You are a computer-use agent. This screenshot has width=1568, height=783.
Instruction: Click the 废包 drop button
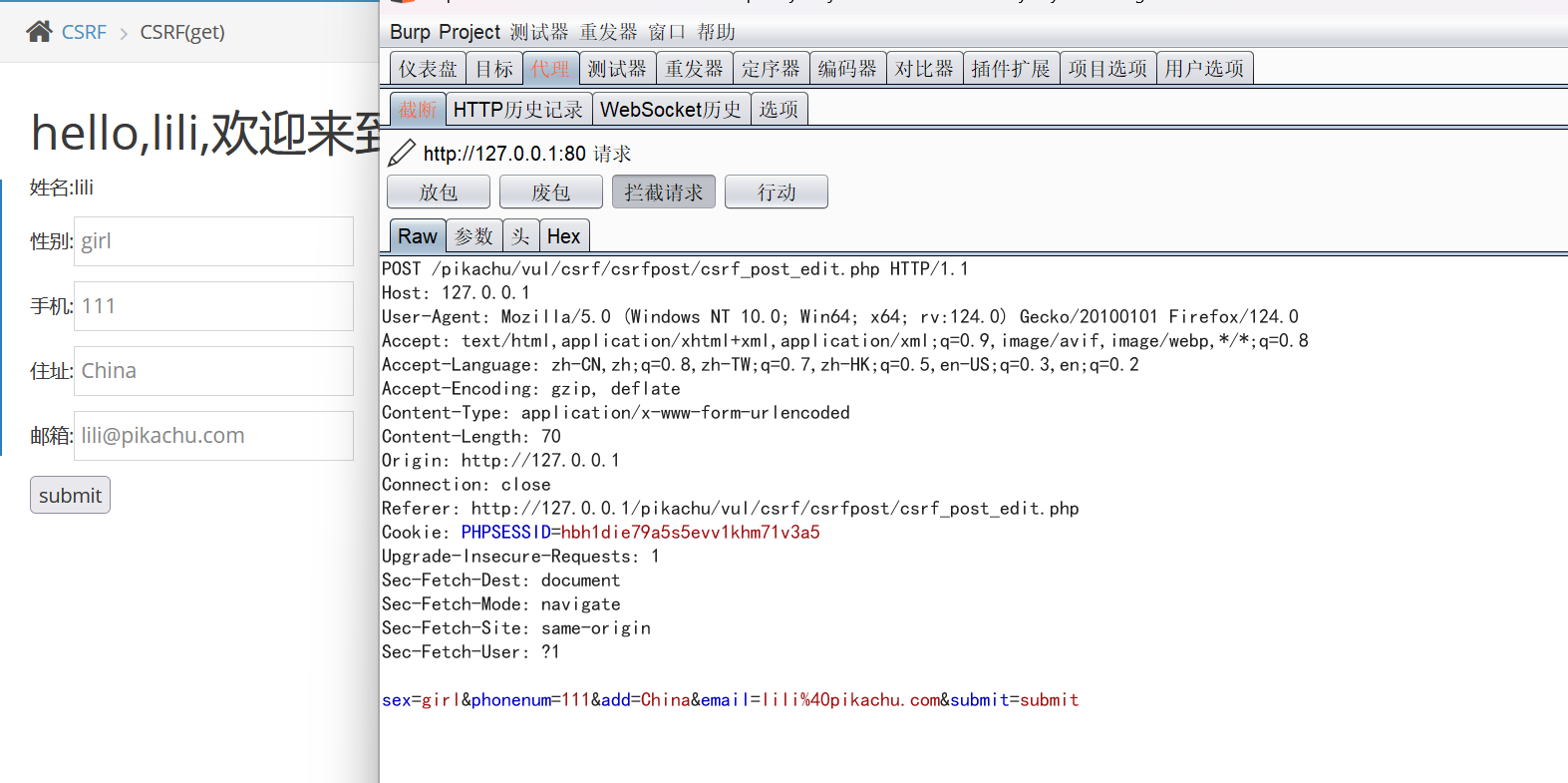(551, 192)
